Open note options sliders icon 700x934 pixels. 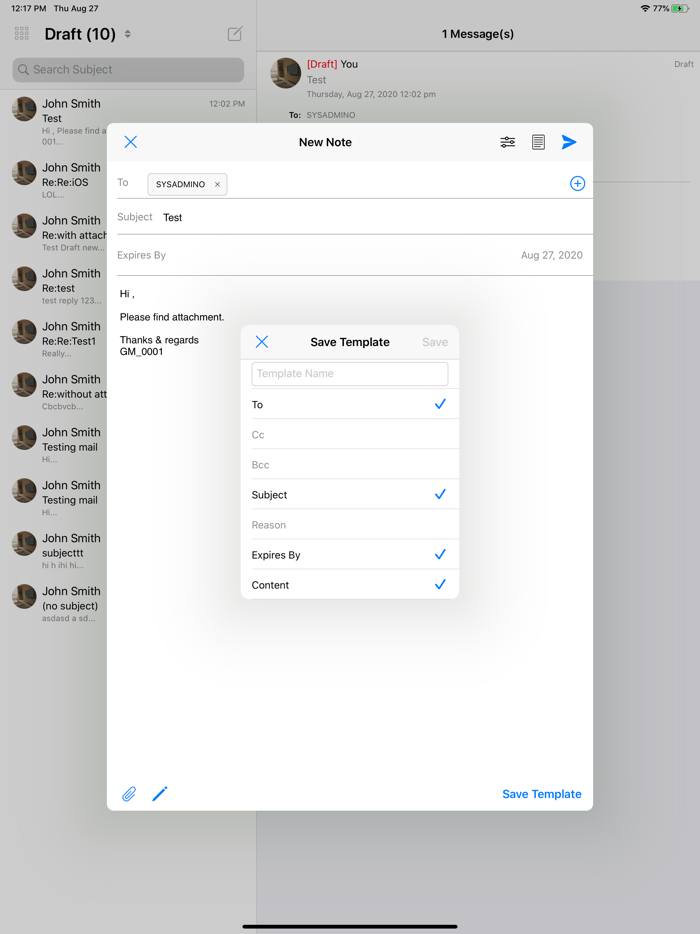click(x=508, y=142)
